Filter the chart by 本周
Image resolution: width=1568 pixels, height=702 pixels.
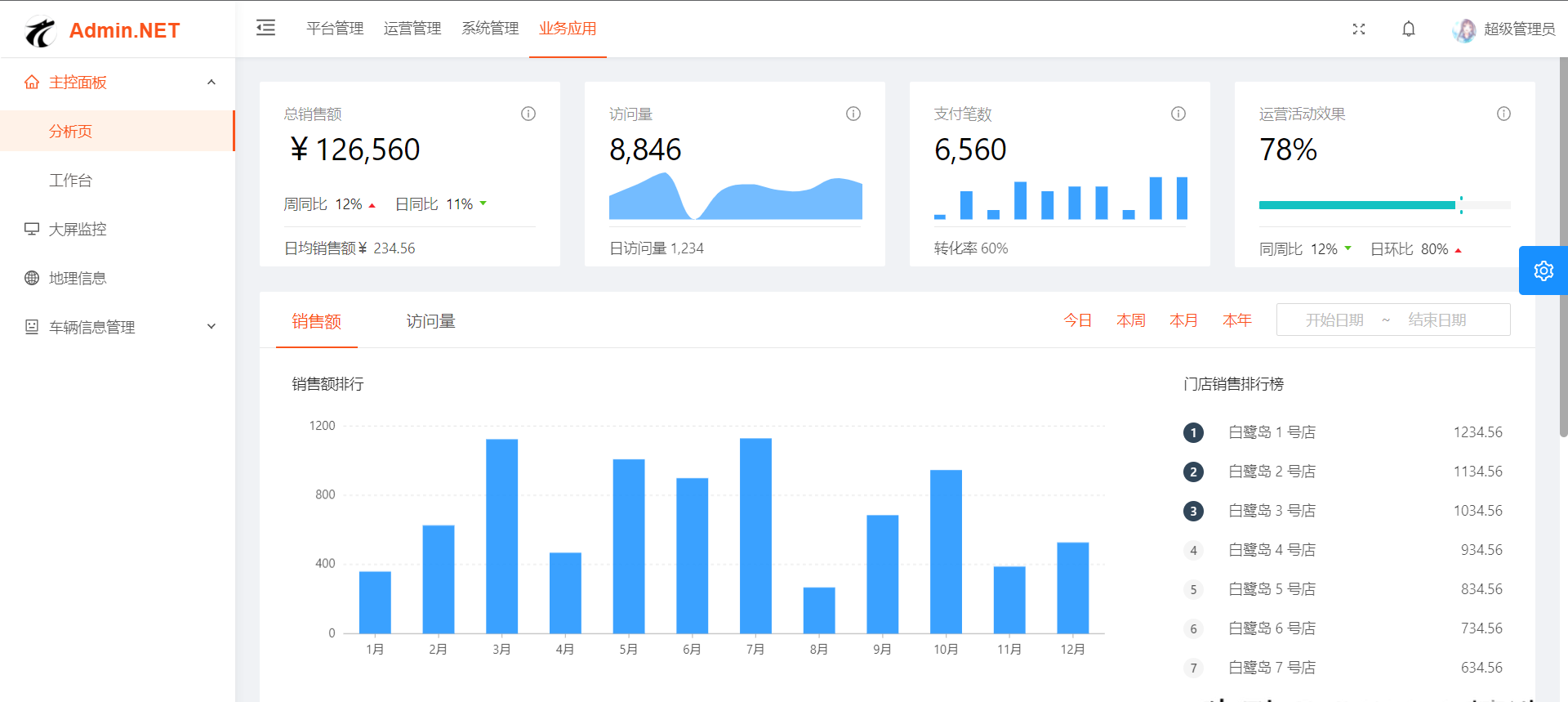pyautogui.click(x=1130, y=320)
